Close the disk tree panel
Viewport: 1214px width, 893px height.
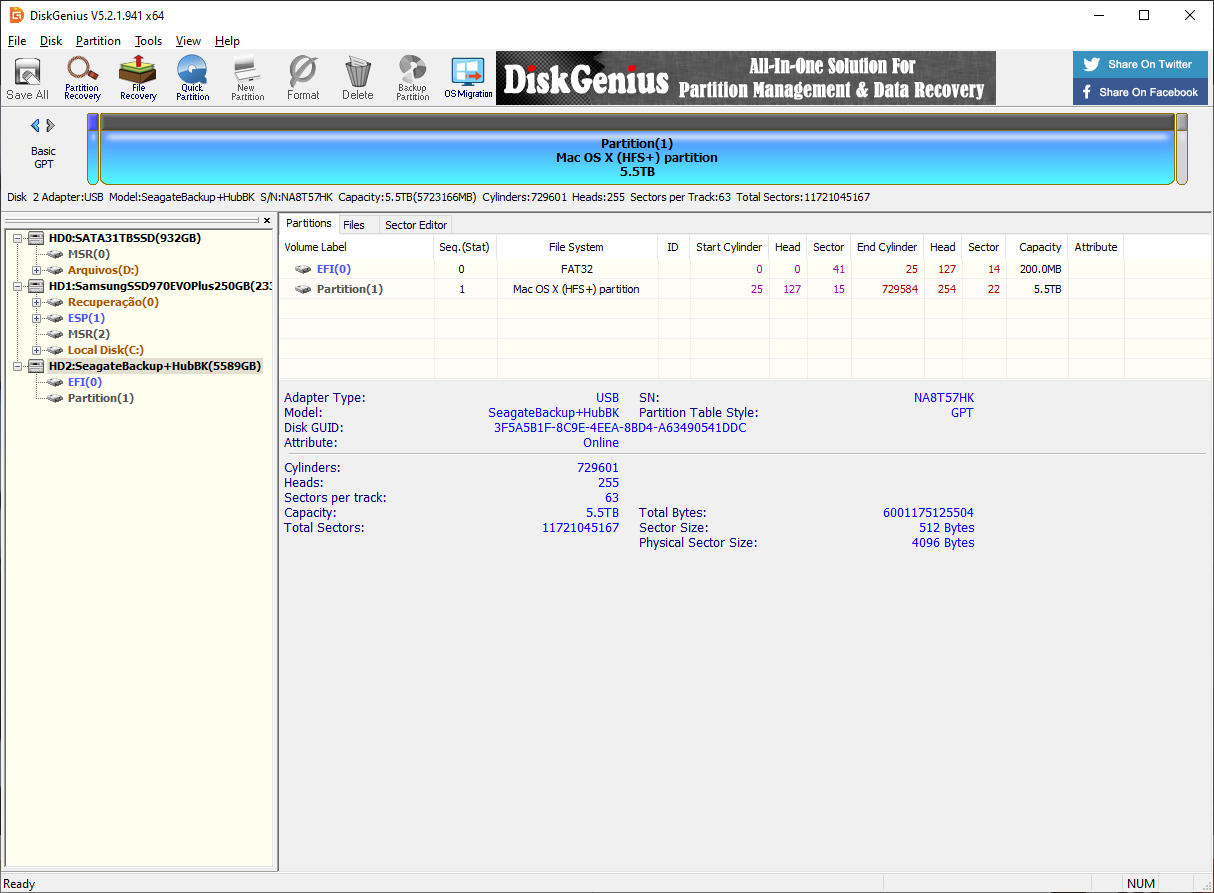pos(267,220)
